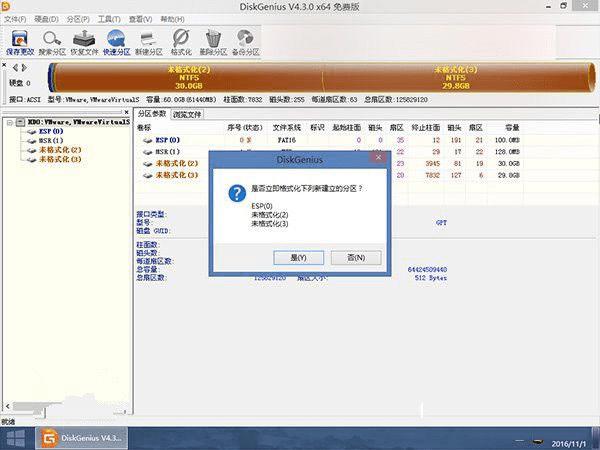This screenshot has width=600, height=450.
Task: Open the 恢复文件 recover files tool
Action: 84,43
